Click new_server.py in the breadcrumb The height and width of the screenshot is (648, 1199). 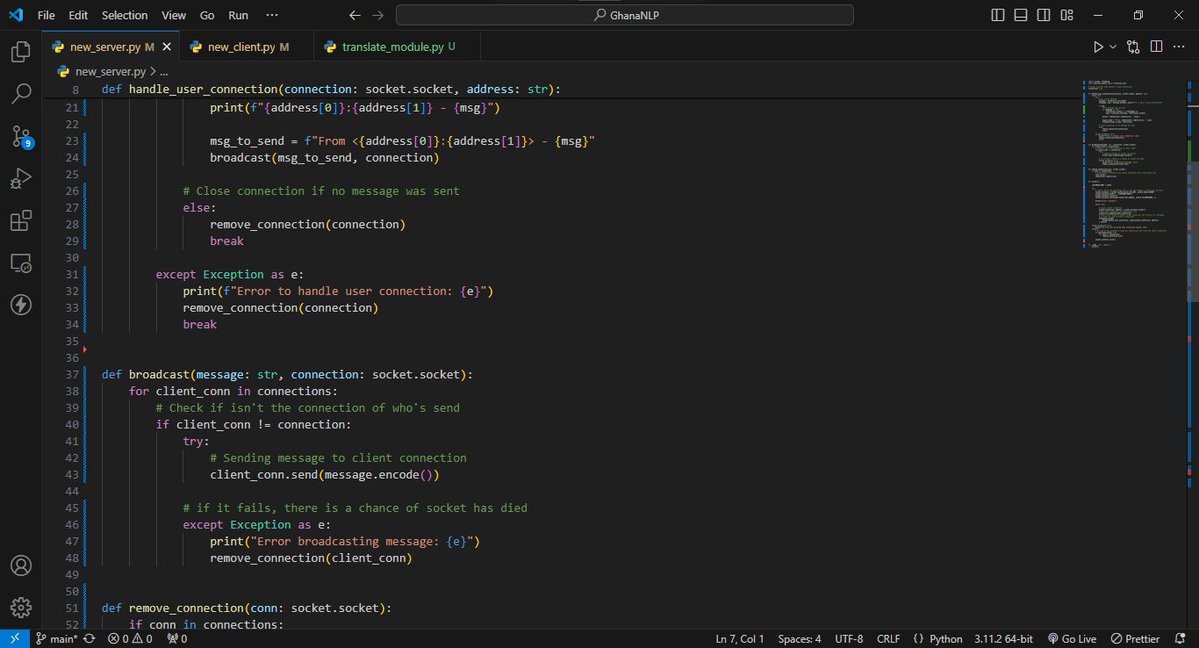[x=110, y=71]
